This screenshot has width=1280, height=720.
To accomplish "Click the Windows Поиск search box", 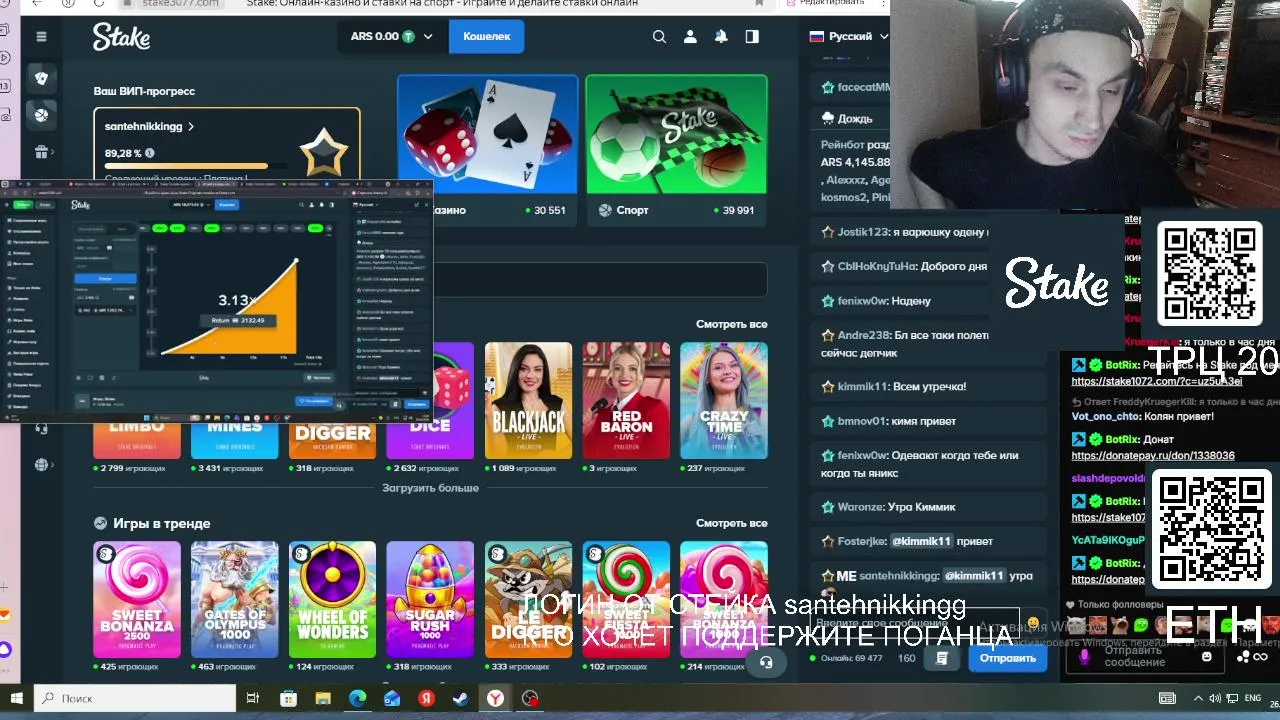I will click(x=135, y=698).
